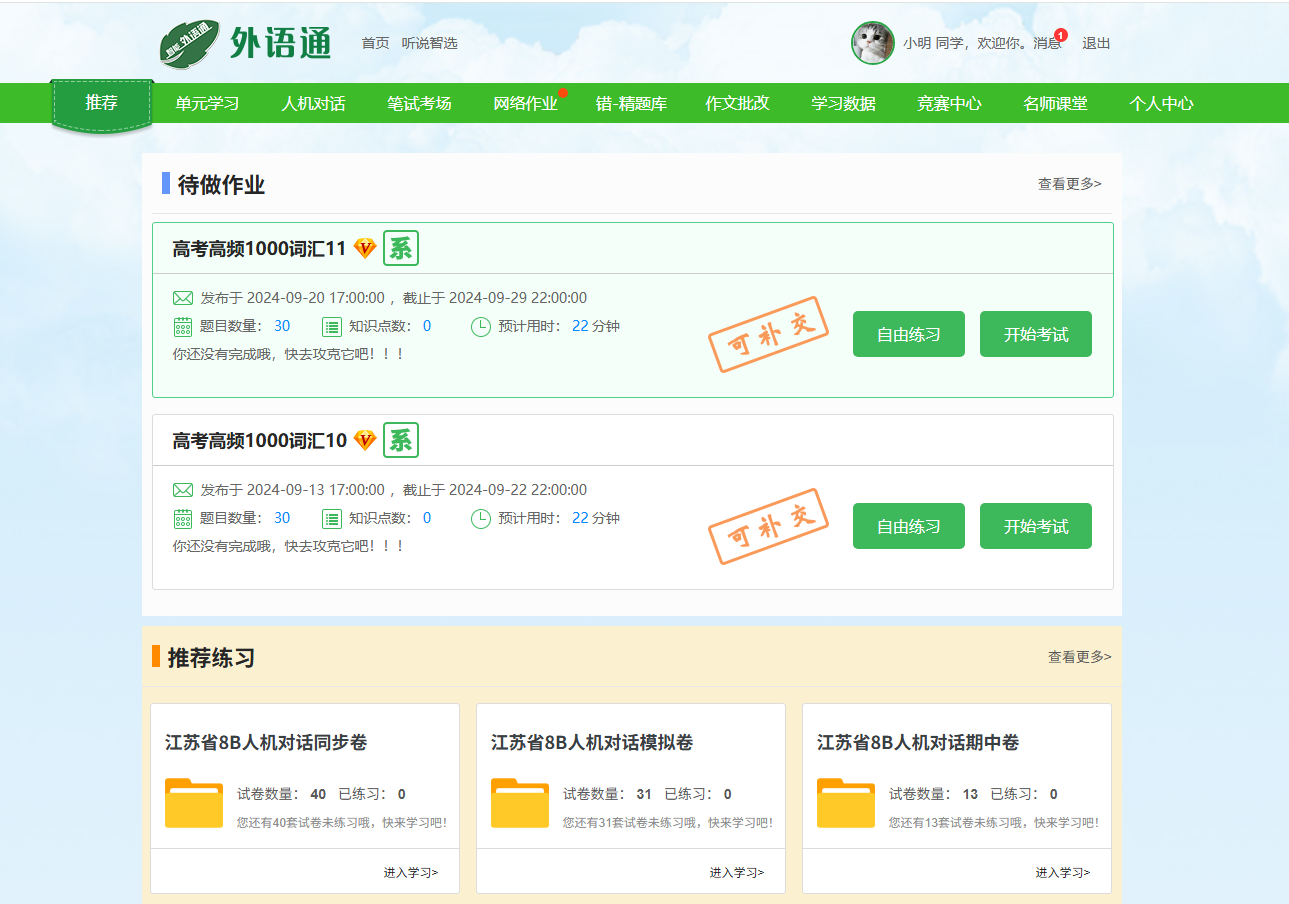Choose 自由练习 for 高考高频1000词汇10
1289x904 pixels.
tap(908, 526)
